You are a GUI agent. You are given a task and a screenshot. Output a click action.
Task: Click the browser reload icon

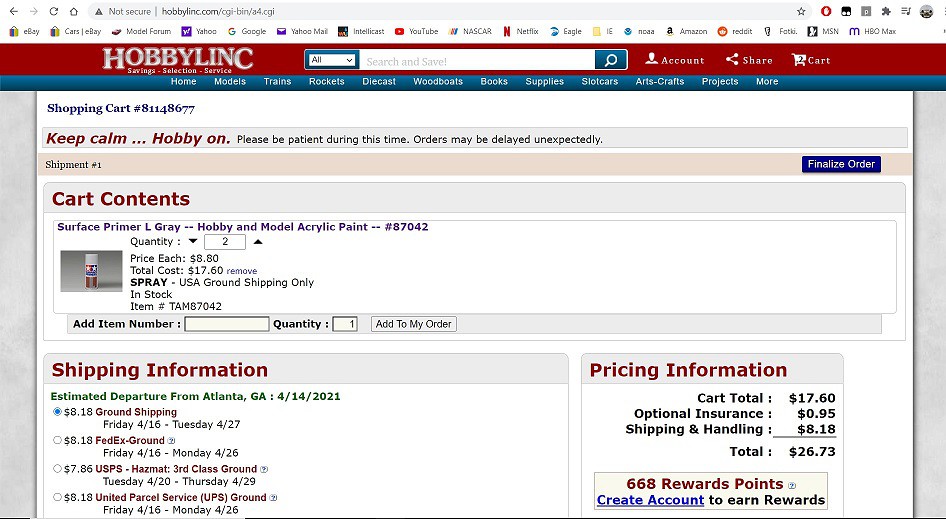(74, 11)
